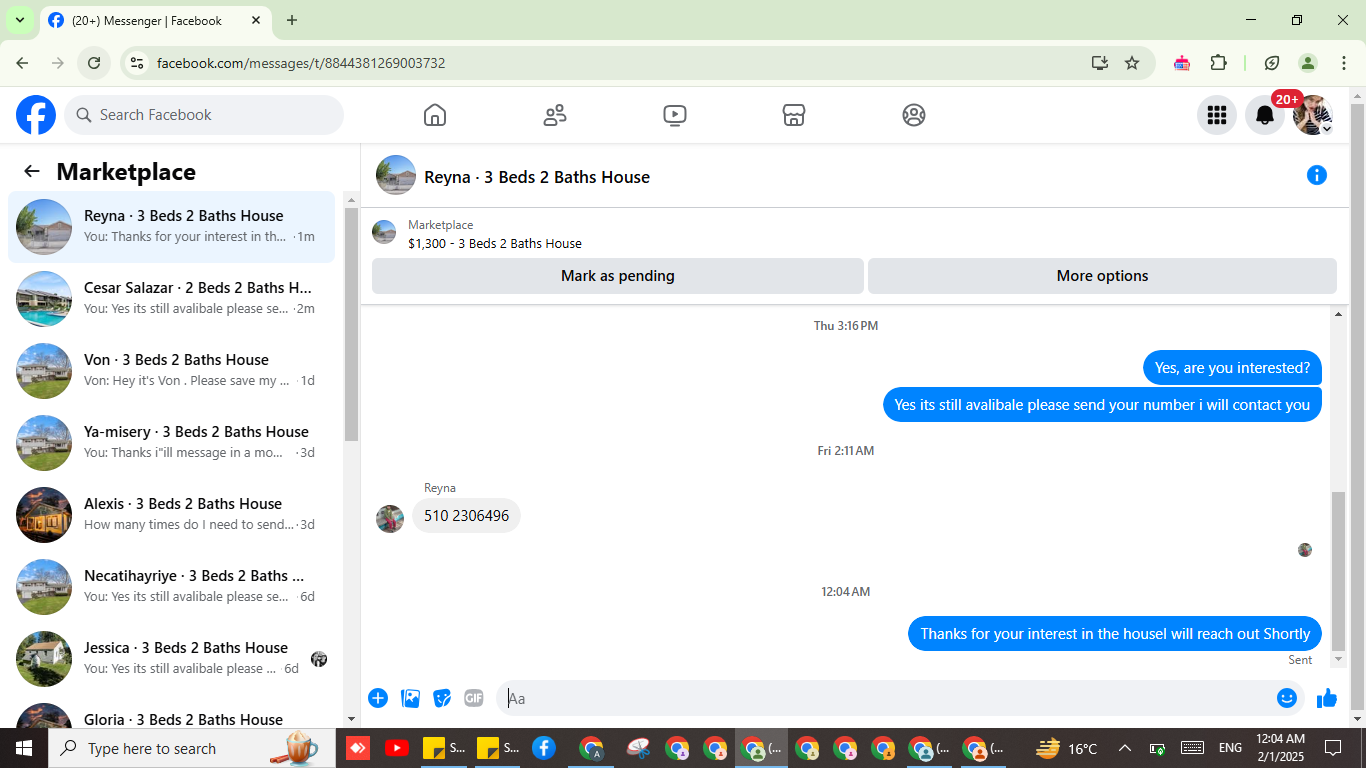Viewport: 1366px width, 768px height.
Task: Click Reyna · 3 Beds 2 Baths House header
Action: click(537, 177)
